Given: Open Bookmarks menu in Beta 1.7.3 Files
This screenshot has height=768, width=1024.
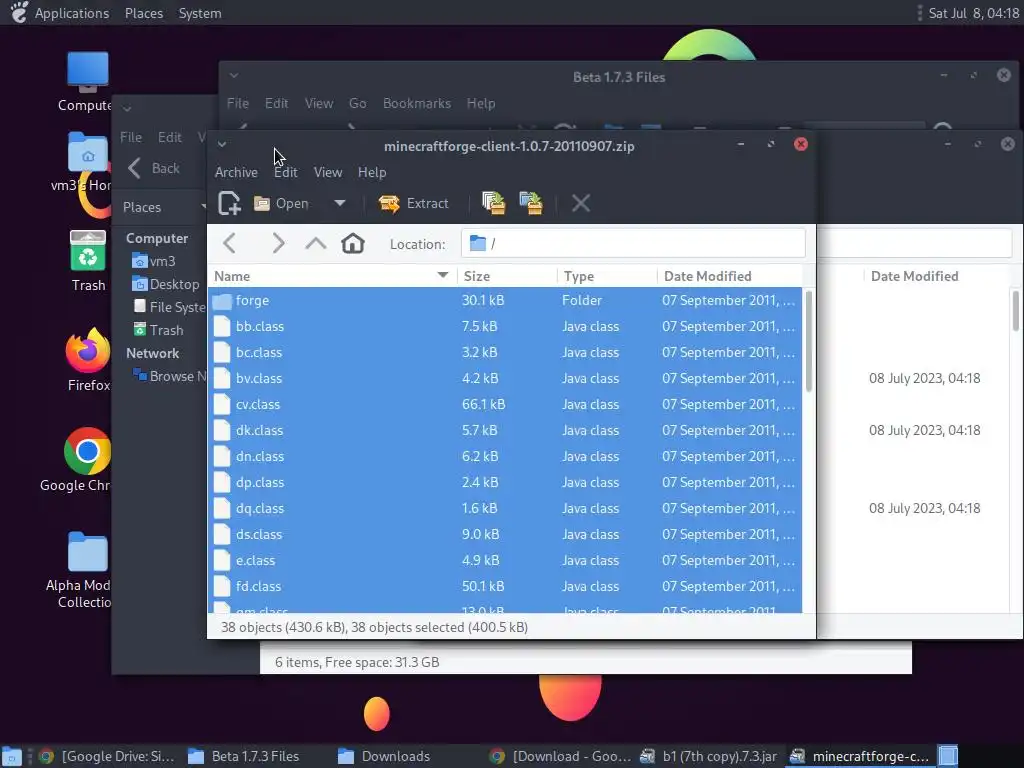Looking at the screenshot, I should coord(417,103).
